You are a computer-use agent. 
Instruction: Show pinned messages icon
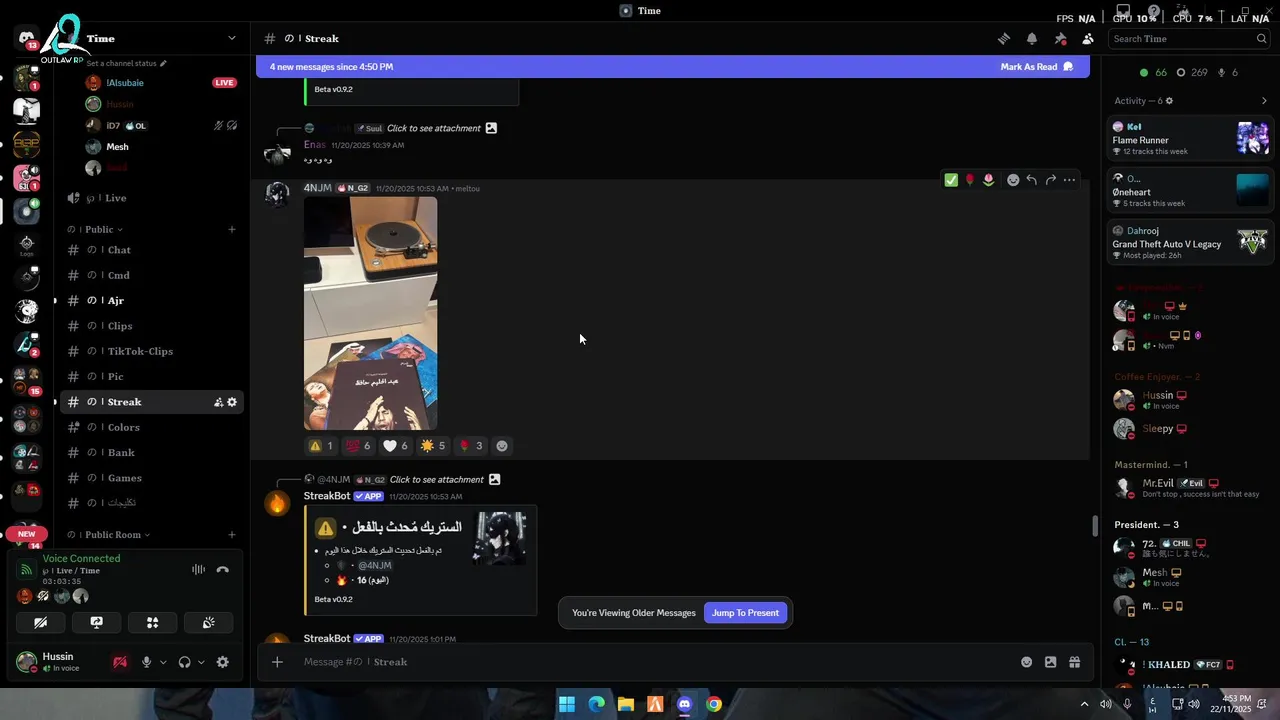pos(1060,38)
